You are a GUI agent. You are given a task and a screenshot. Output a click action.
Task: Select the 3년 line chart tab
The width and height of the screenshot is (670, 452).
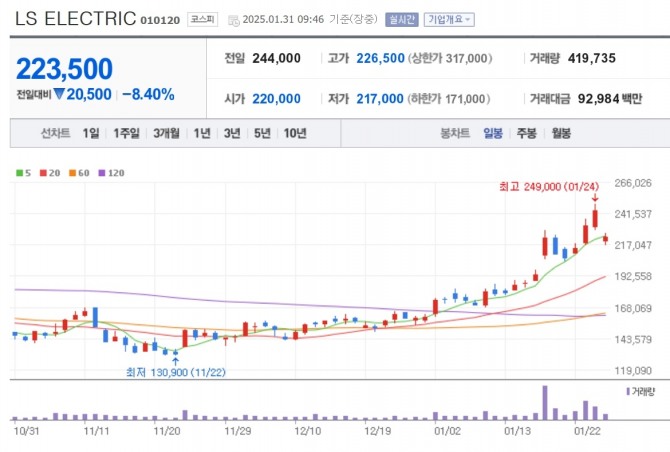[232, 133]
